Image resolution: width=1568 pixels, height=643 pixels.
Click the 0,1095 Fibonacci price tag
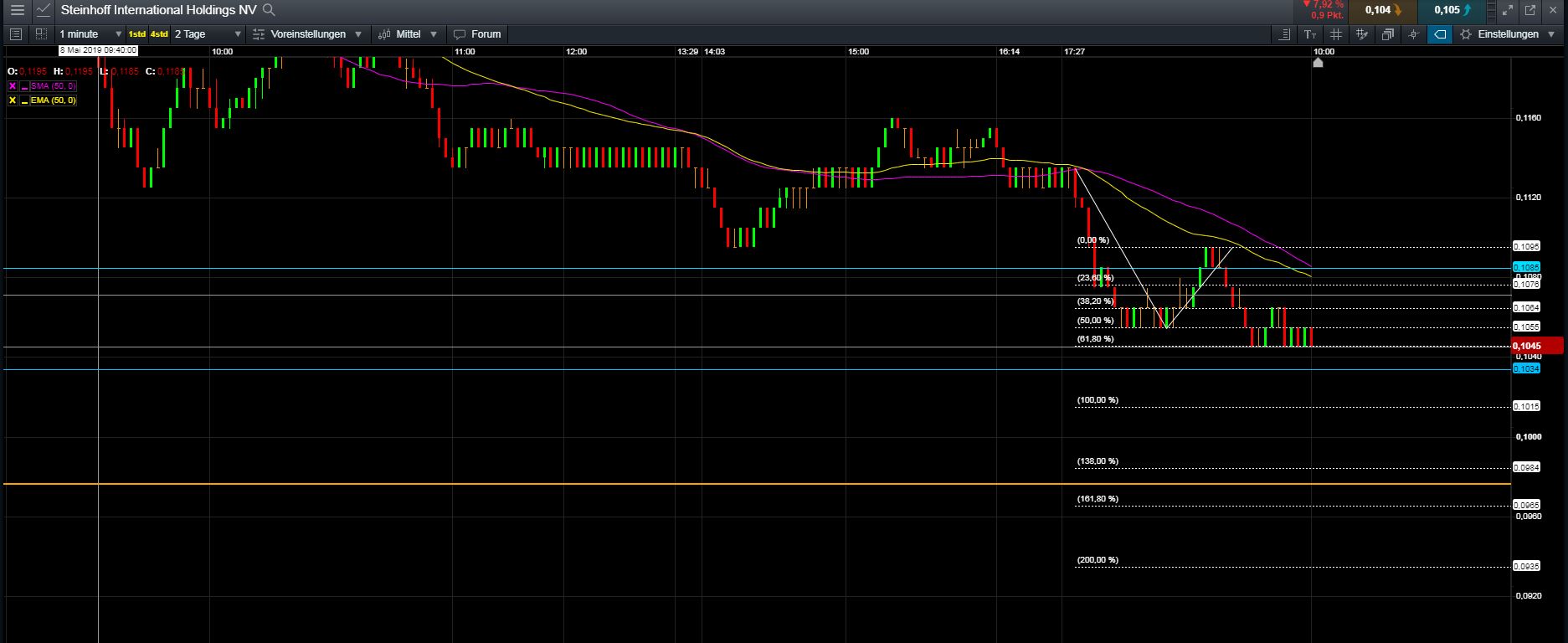tap(1527, 246)
